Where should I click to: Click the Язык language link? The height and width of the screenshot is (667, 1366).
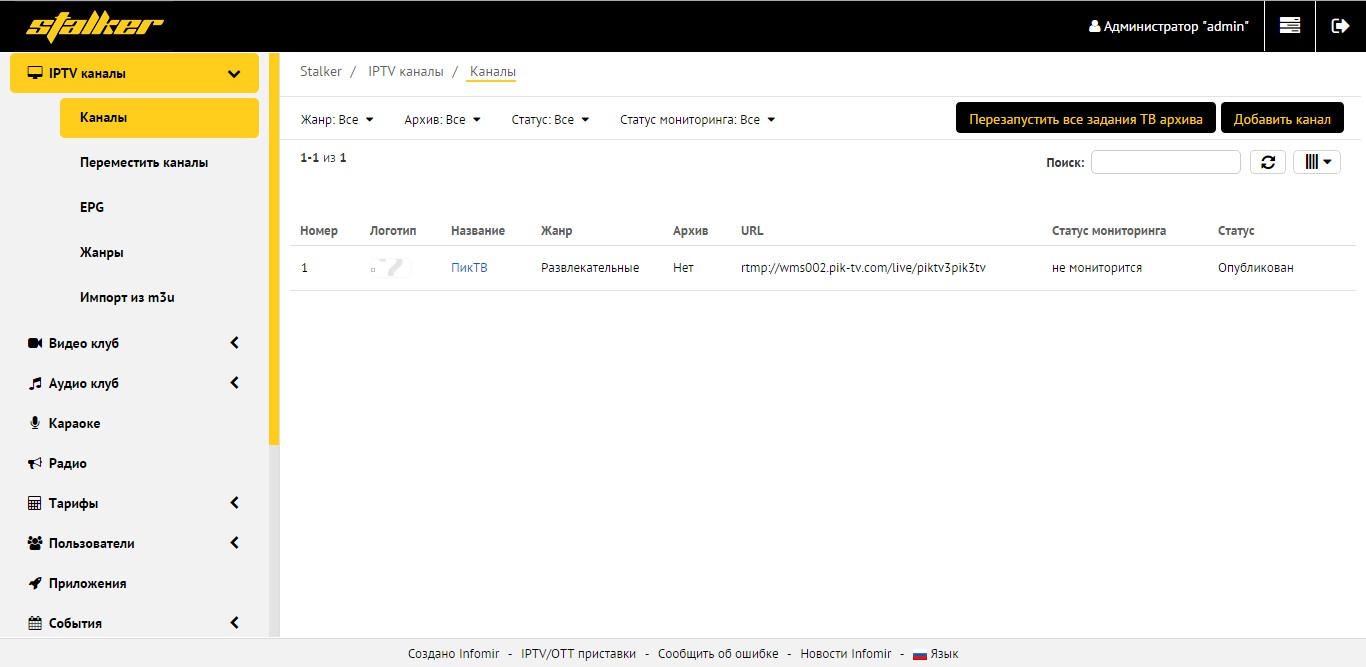click(x=944, y=654)
